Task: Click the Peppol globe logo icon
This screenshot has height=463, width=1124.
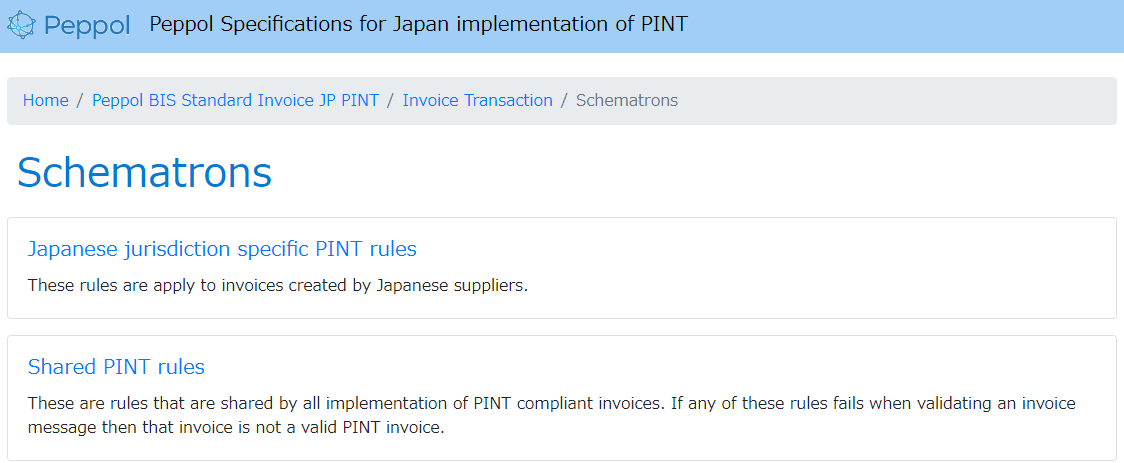Action: (x=22, y=25)
